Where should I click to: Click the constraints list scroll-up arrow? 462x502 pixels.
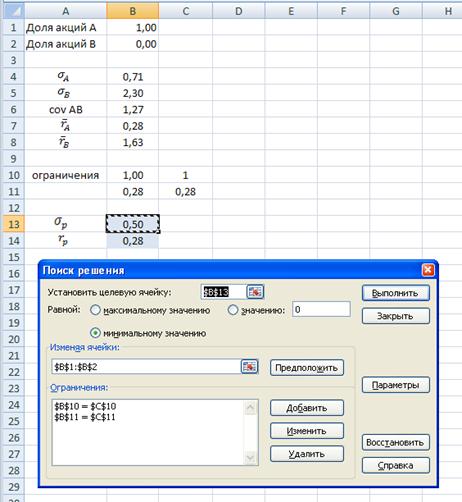tap(250, 407)
